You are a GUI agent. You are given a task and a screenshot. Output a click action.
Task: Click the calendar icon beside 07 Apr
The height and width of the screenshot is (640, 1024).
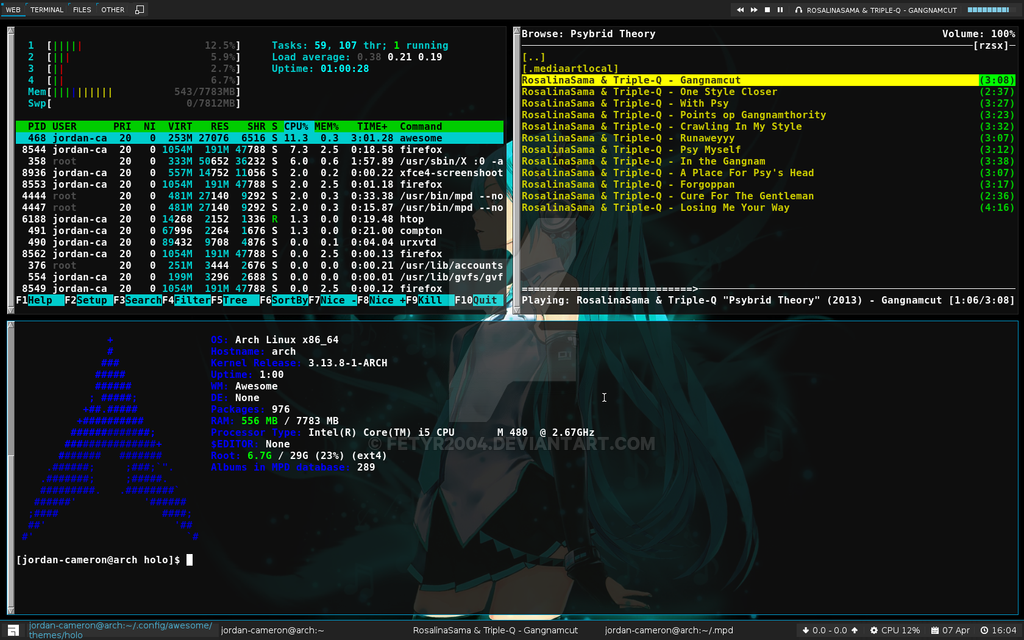coord(936,631)
